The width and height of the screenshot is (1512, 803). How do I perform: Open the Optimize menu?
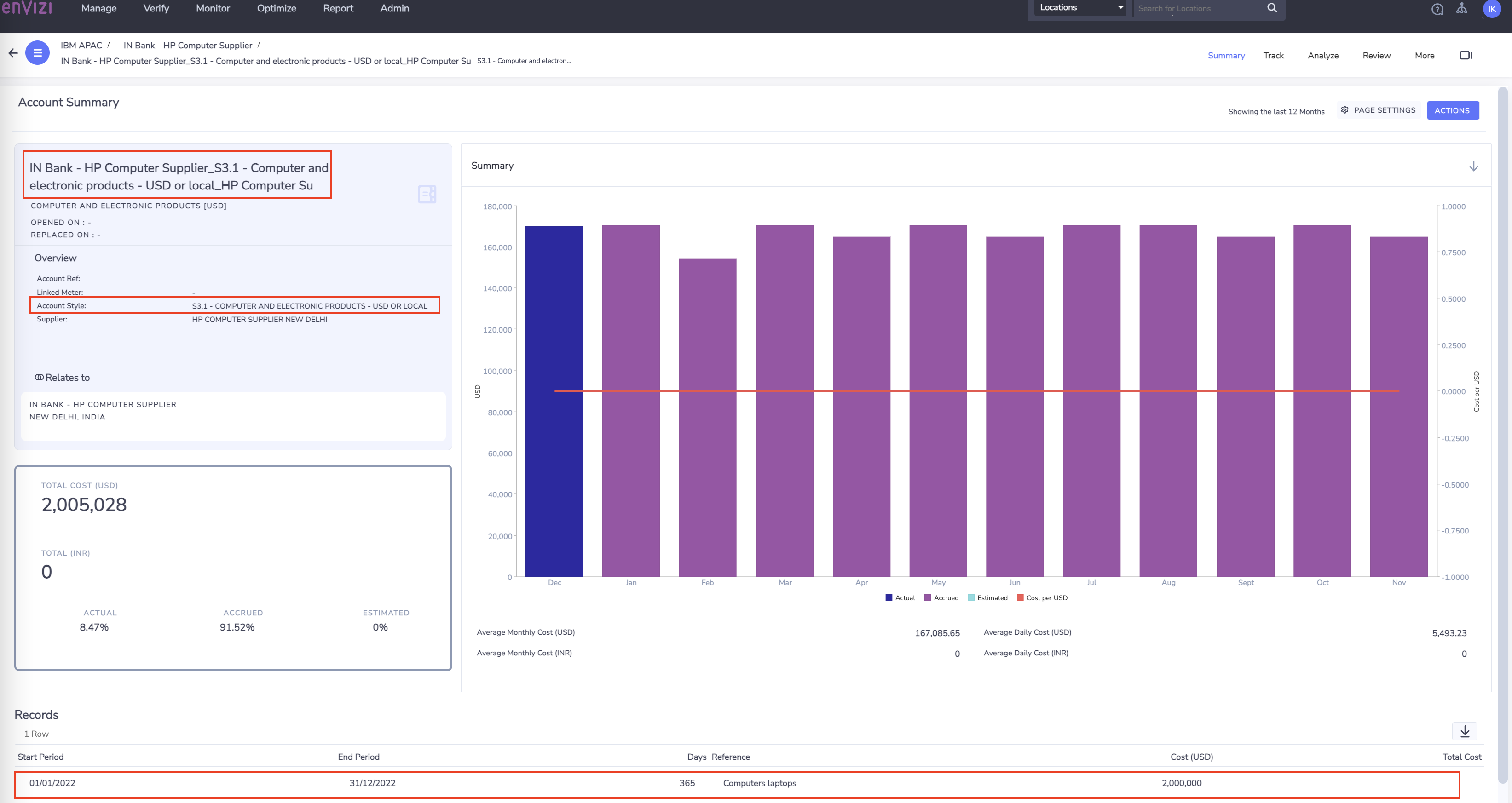[x=276, y=8]
